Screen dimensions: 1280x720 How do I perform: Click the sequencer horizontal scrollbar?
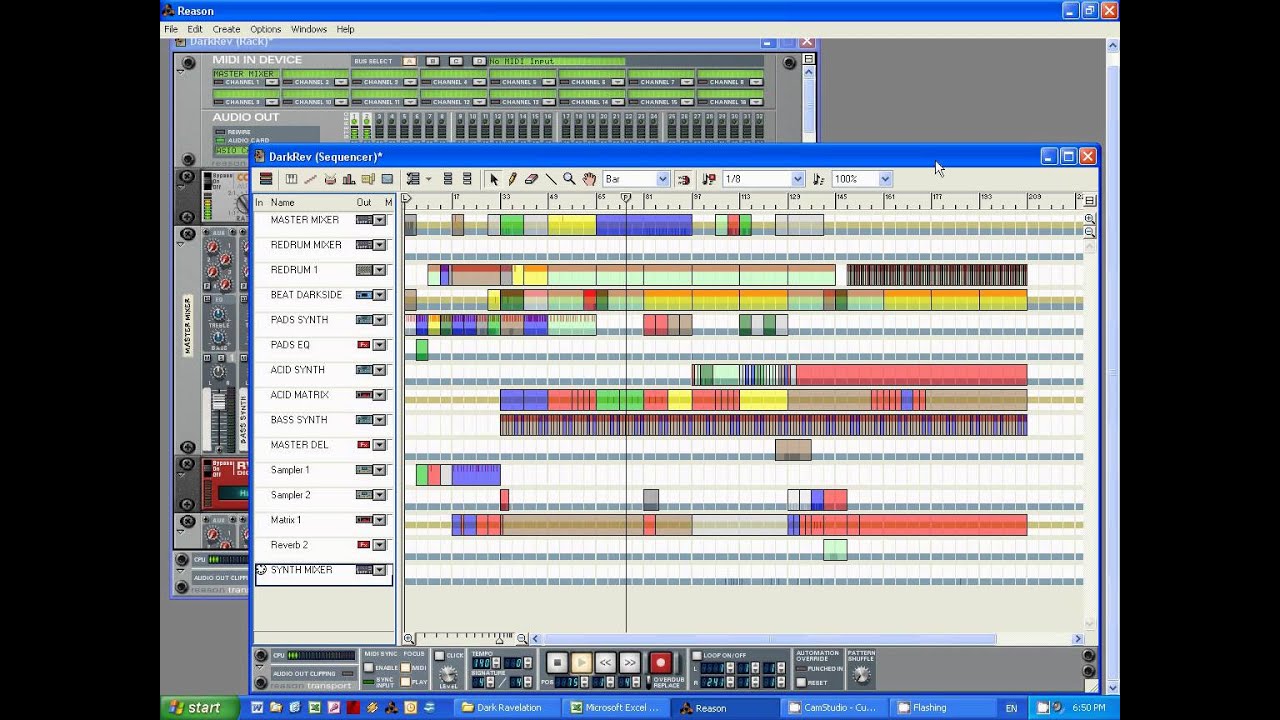[770, 638]
